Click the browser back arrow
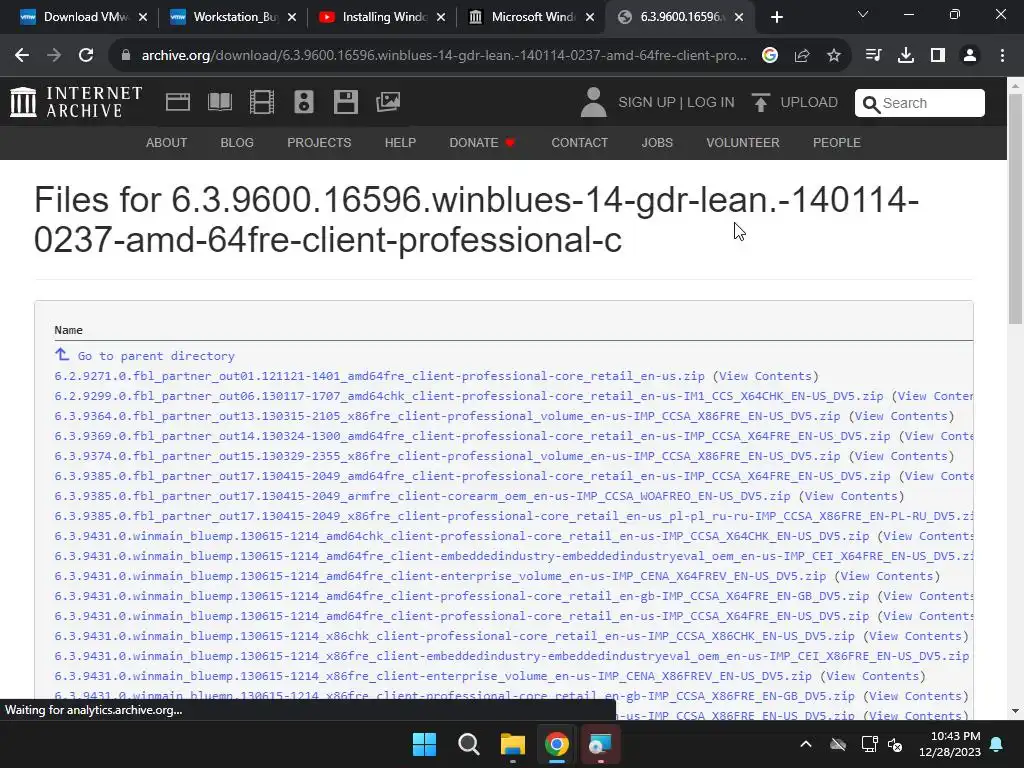 point(22,56)
